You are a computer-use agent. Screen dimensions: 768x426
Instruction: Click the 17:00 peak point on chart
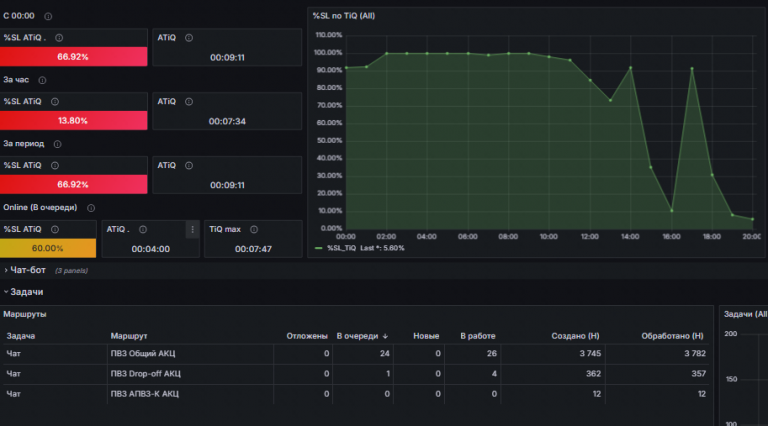point(692,69)
